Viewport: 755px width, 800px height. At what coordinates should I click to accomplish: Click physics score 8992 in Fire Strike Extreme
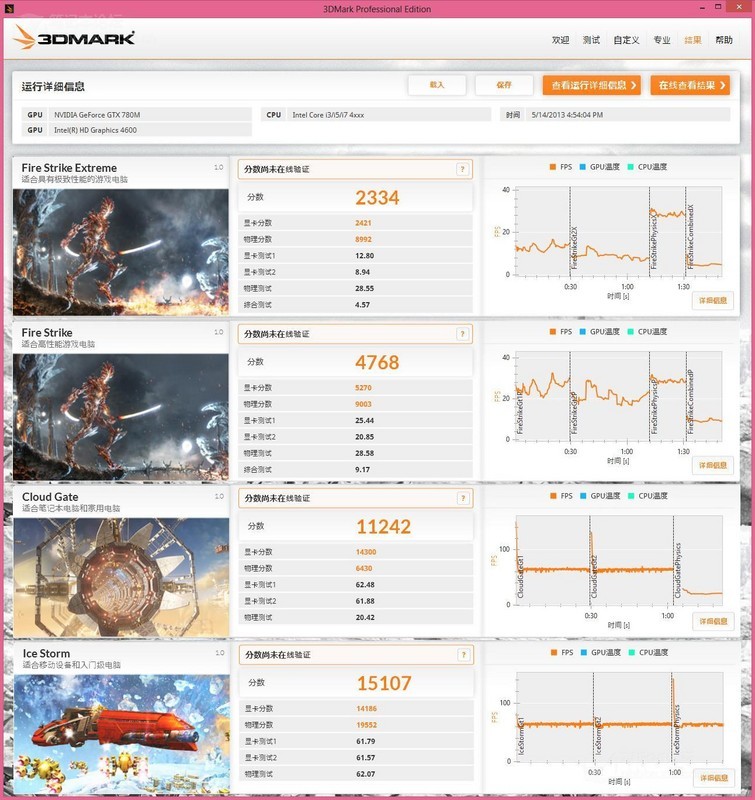(363, 239)
